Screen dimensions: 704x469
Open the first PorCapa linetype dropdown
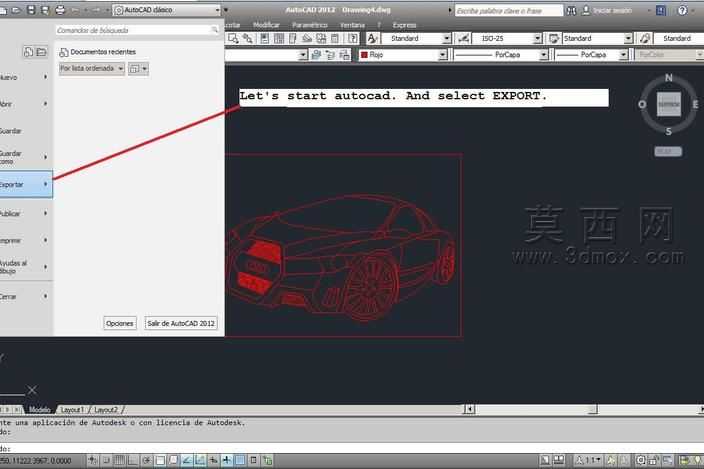click(544, 55)
